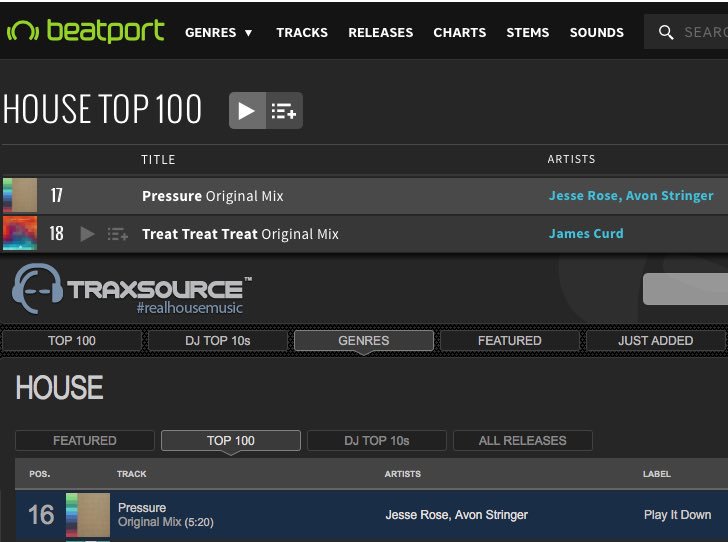This screenshot has width=728, height=542.
Task: Open Traxsource Top 100 main tab
Action: tap(72, 340)
